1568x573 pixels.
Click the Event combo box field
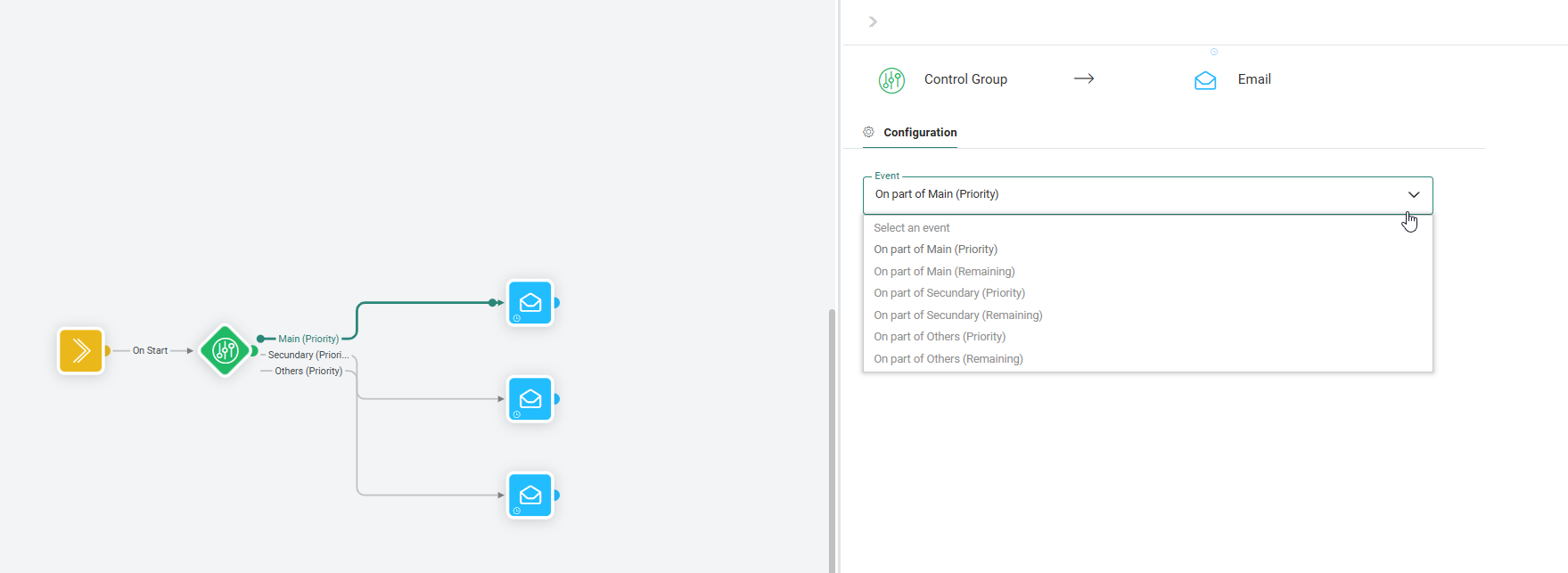pos(1132,194)
